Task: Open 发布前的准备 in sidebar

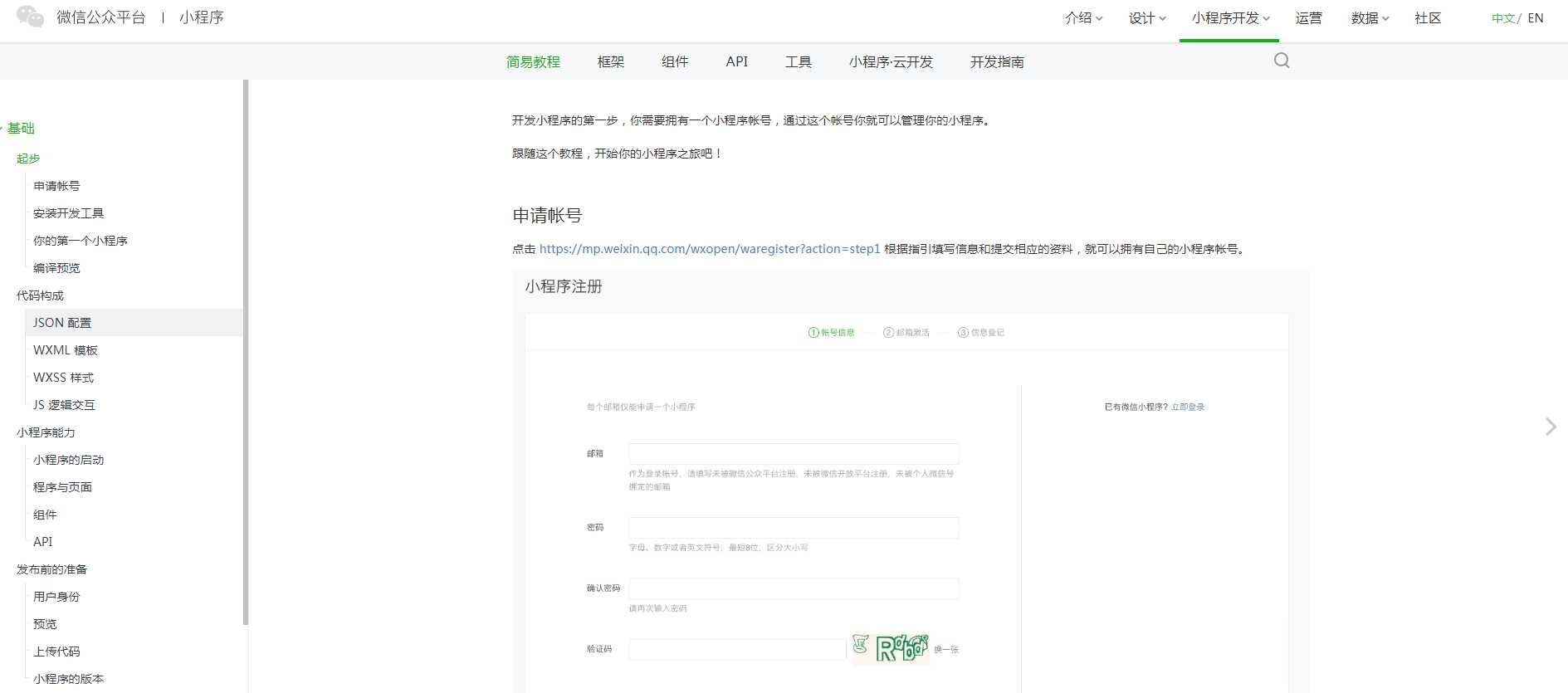Action: point(51,569)
